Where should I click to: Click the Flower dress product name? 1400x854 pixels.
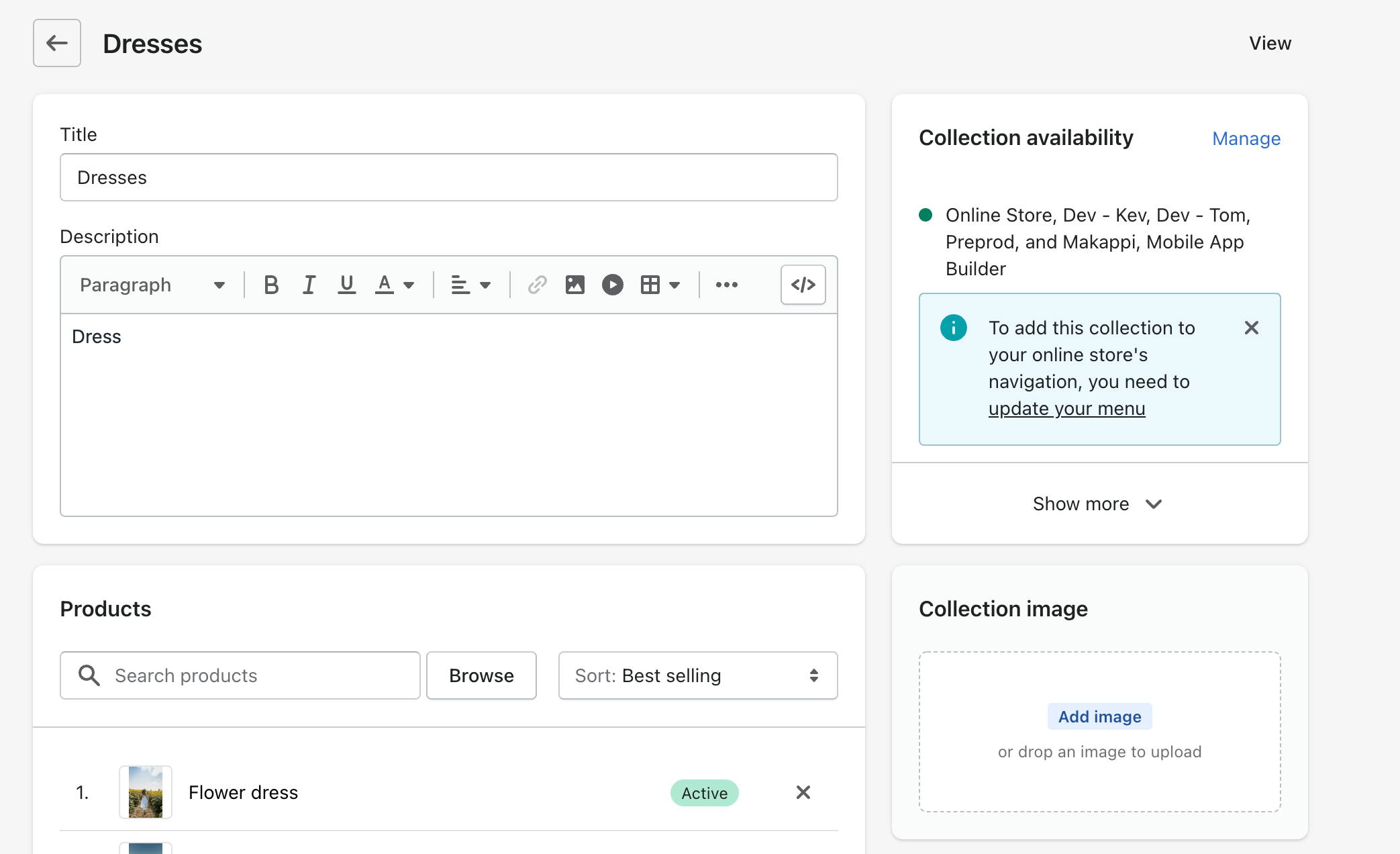pyautogui.click(x=243, y=792)
